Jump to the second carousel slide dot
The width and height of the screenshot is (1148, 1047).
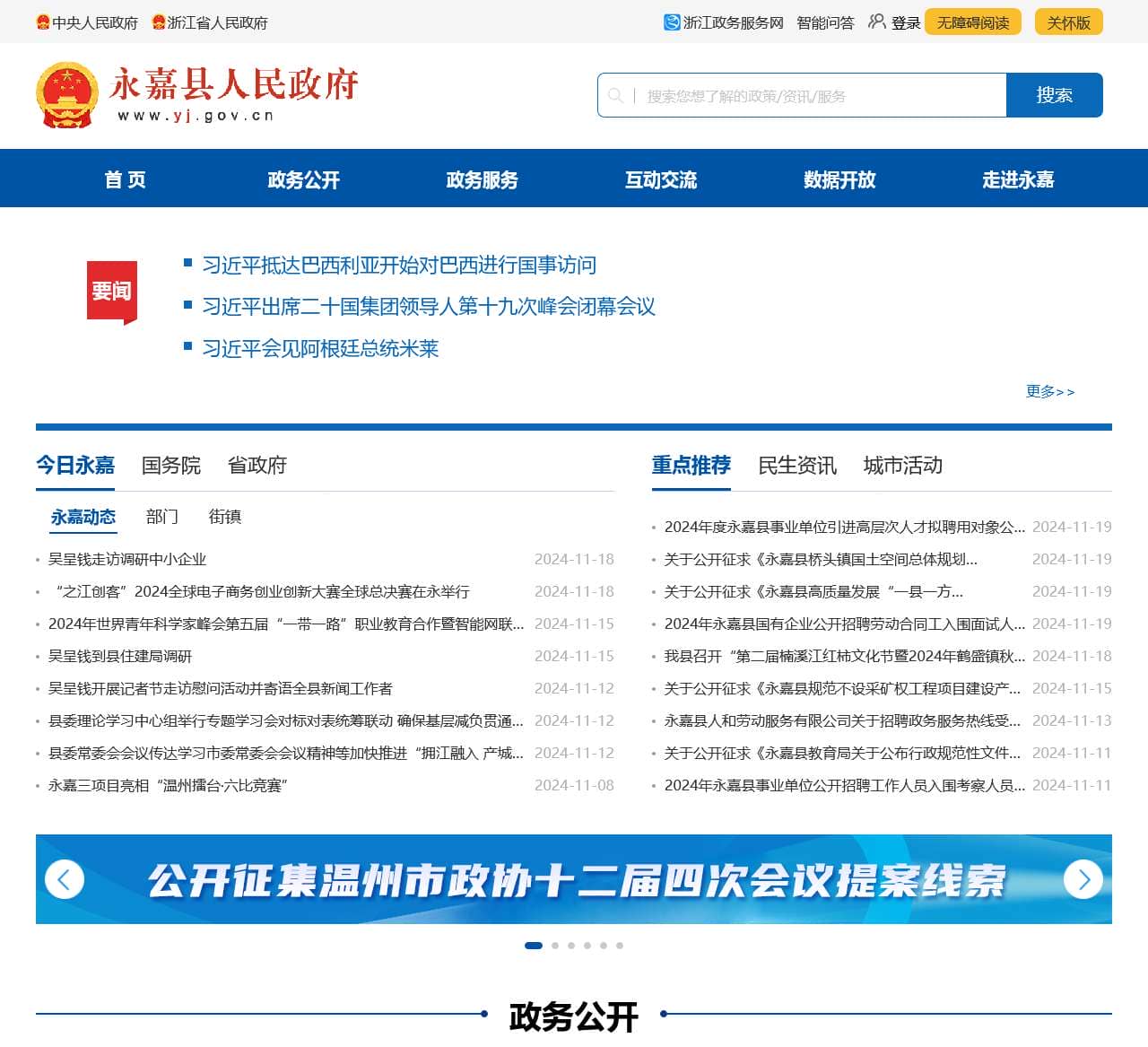pyautogui.click(x=554, y=945)
